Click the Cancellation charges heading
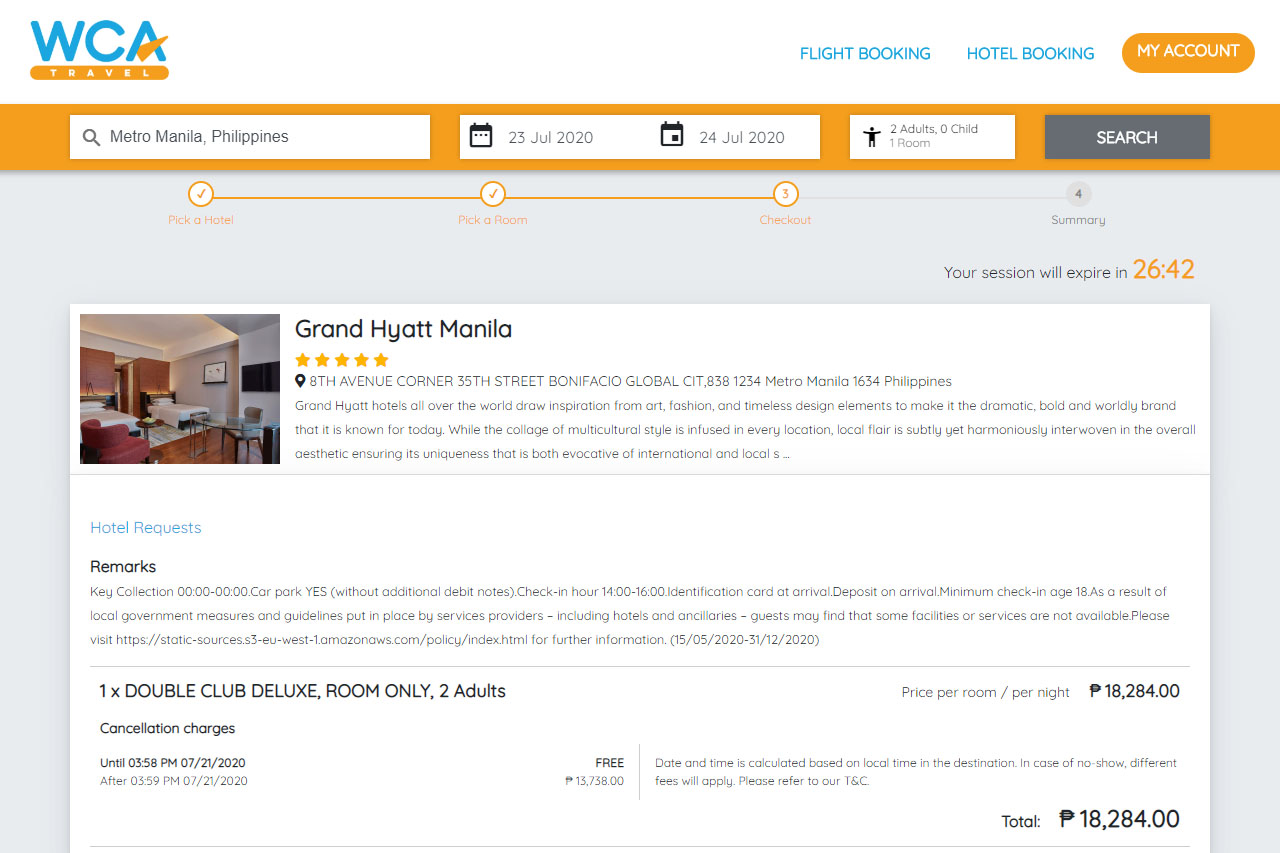 (168, 729)
